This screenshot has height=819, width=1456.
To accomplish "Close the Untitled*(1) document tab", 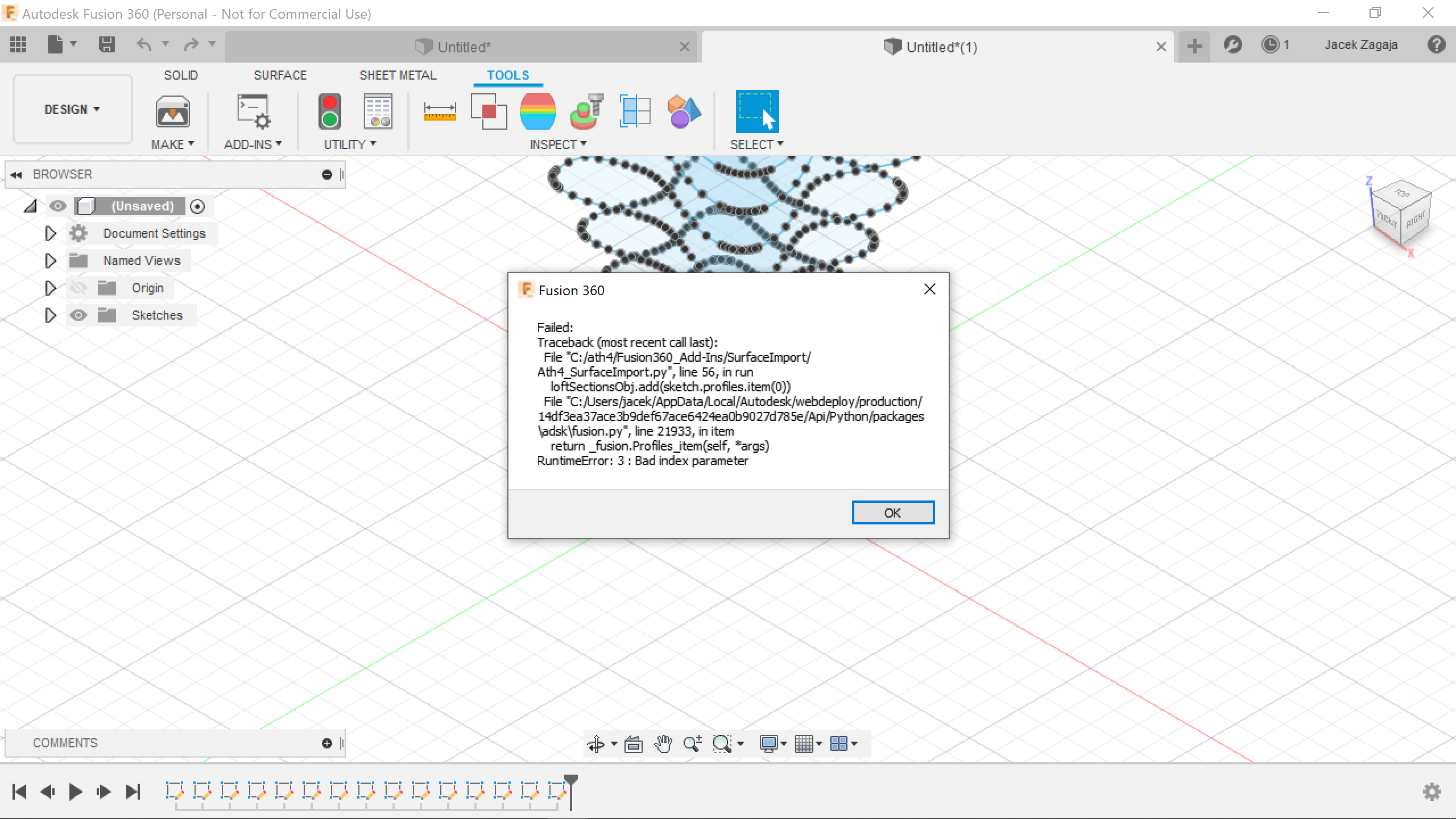I will point(1161,47).
